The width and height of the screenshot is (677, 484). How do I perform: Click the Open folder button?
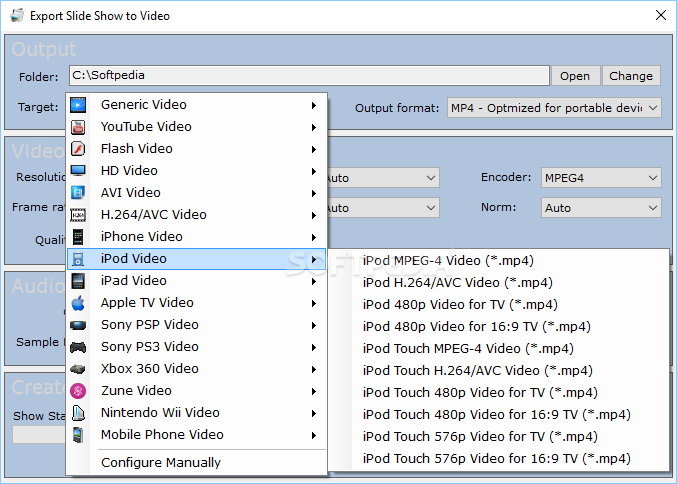575,76
